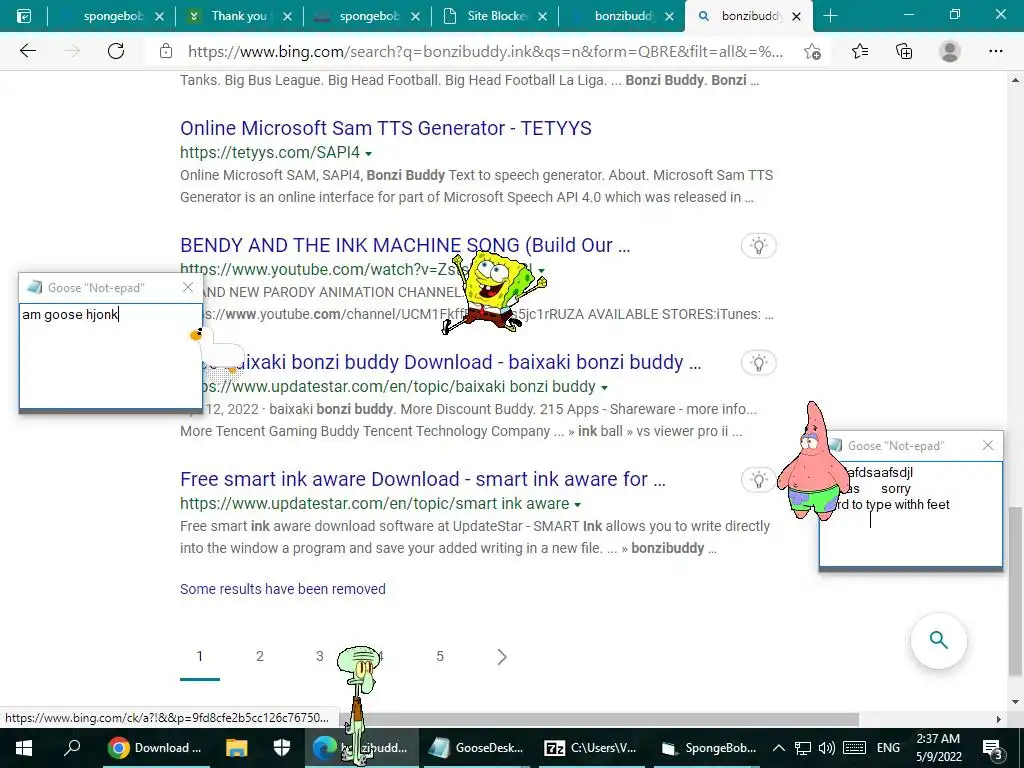Open BENDY AND THE INK MACHINE SONG link
This screenshot has width=1024, height=768.
(405, 245)
